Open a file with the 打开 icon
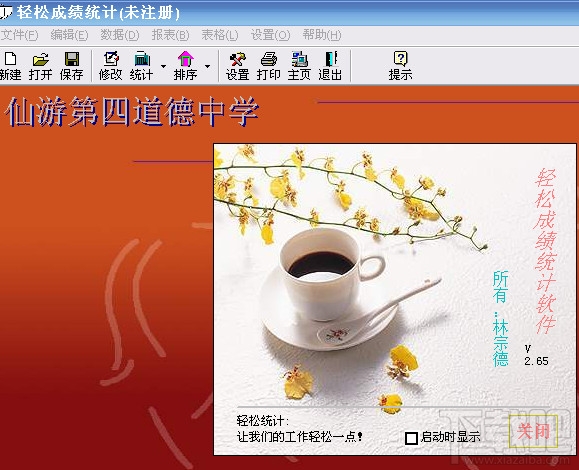 pos(40,66)
